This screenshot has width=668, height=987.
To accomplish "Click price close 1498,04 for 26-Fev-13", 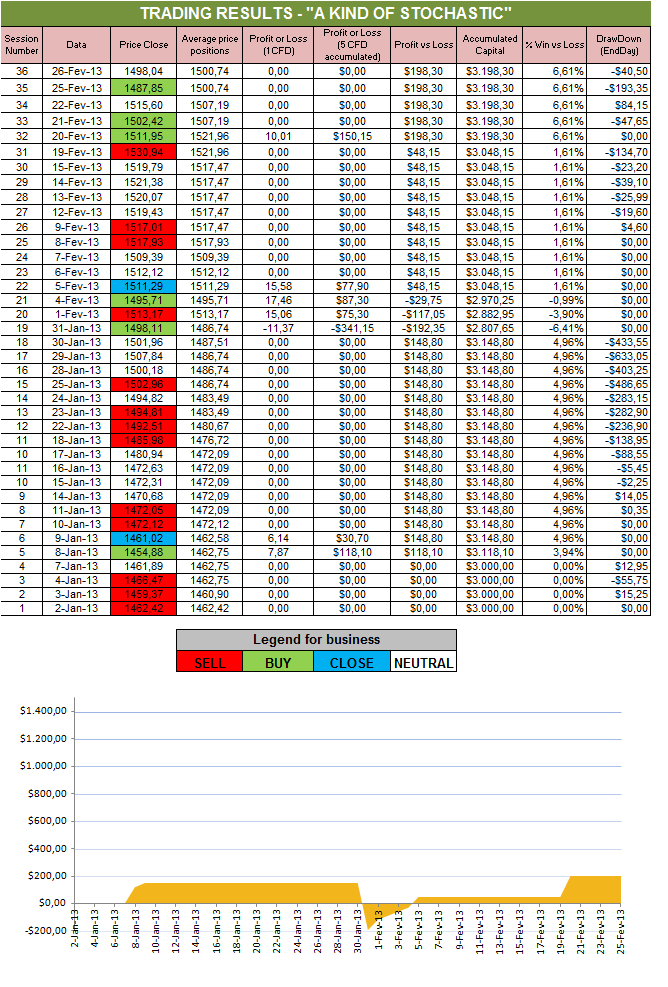I will click(x=144, y=72).
